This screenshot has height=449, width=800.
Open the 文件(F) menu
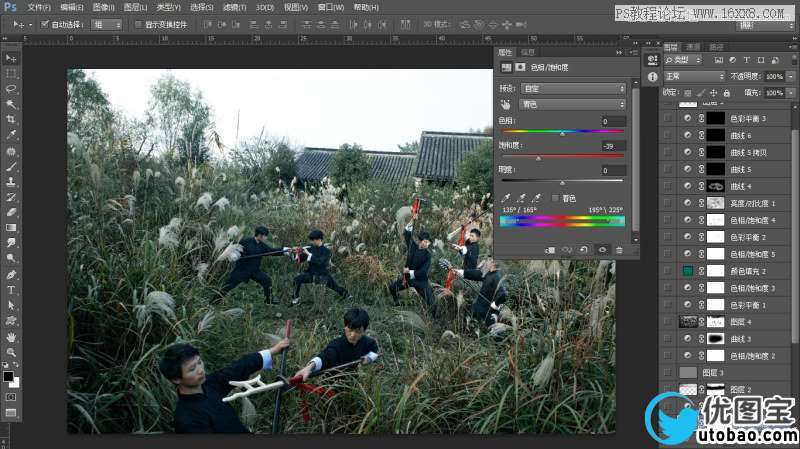[x=39, y=8]
